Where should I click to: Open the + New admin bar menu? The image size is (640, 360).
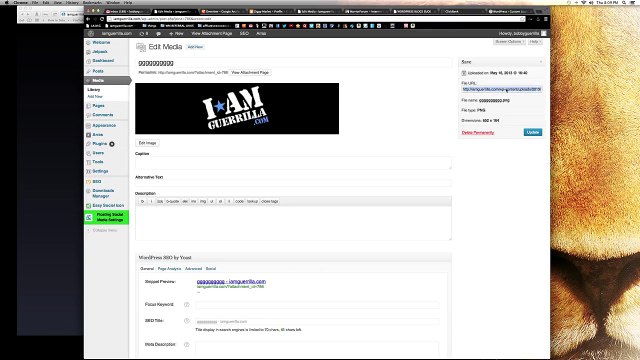tap(176, 33)
